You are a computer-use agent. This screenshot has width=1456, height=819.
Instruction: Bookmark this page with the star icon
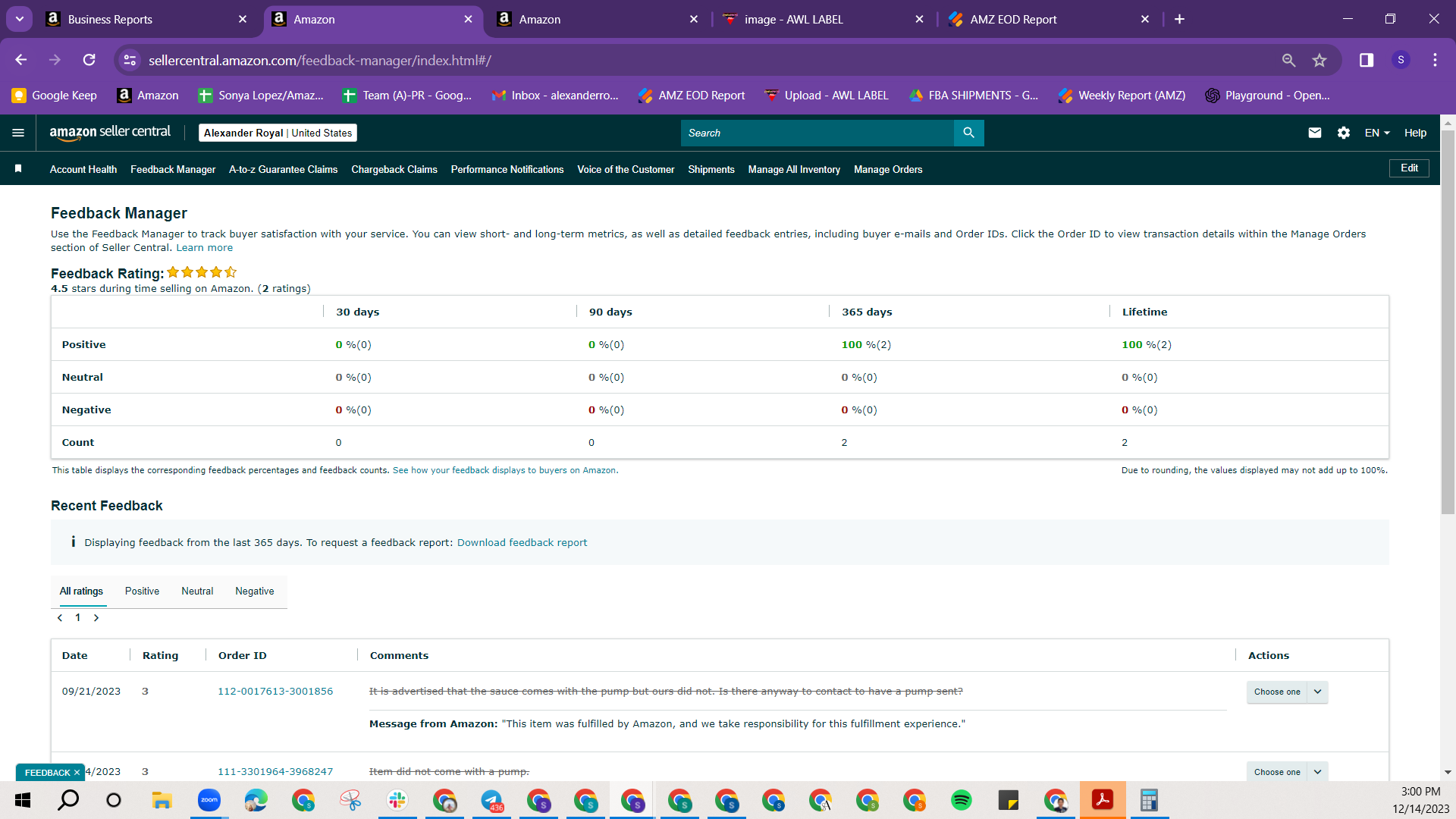click(1319, 60)
